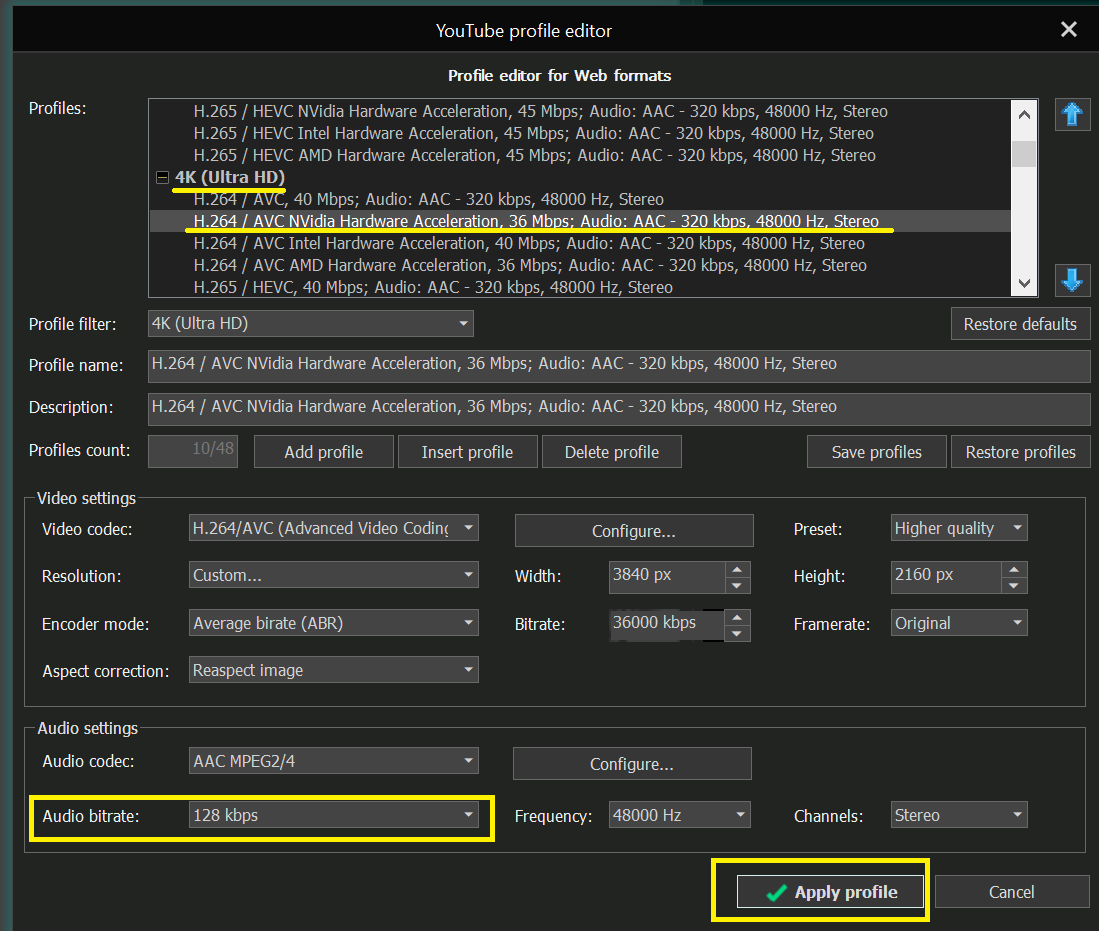Click the blue move profile up arrow
1099x931 pixels.
[x=1072, y=115]
